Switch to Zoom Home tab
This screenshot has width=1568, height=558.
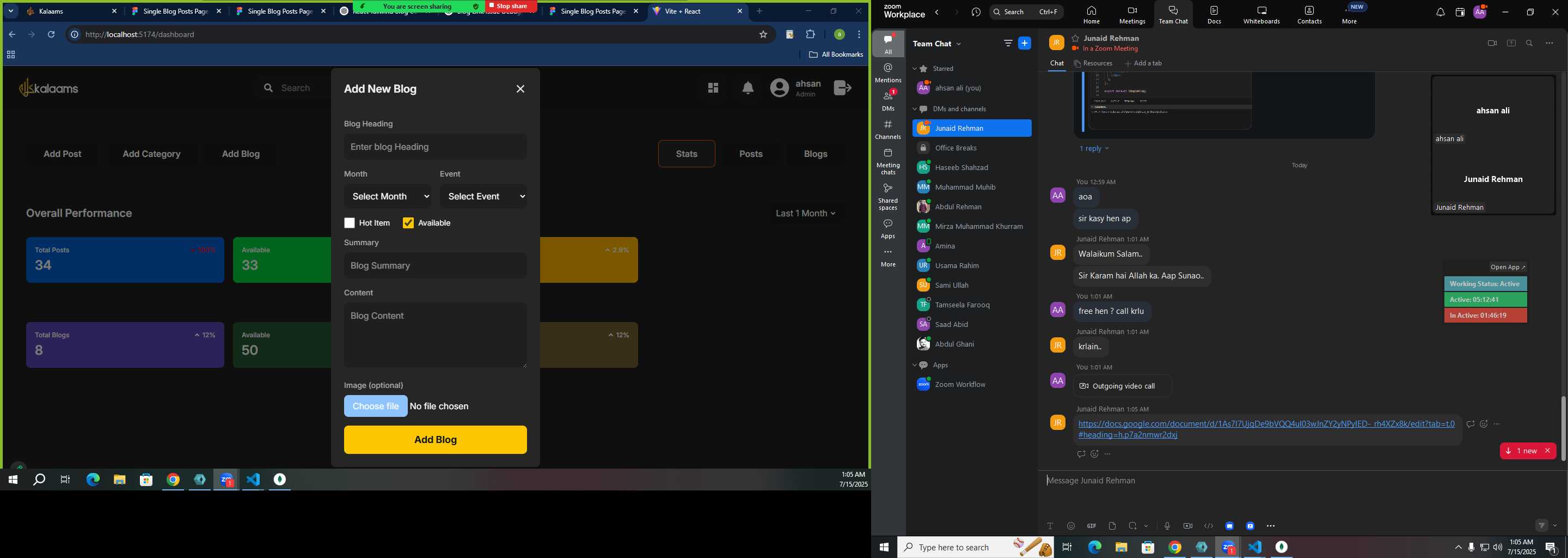pyautogui.click(x=1092, y=15)
